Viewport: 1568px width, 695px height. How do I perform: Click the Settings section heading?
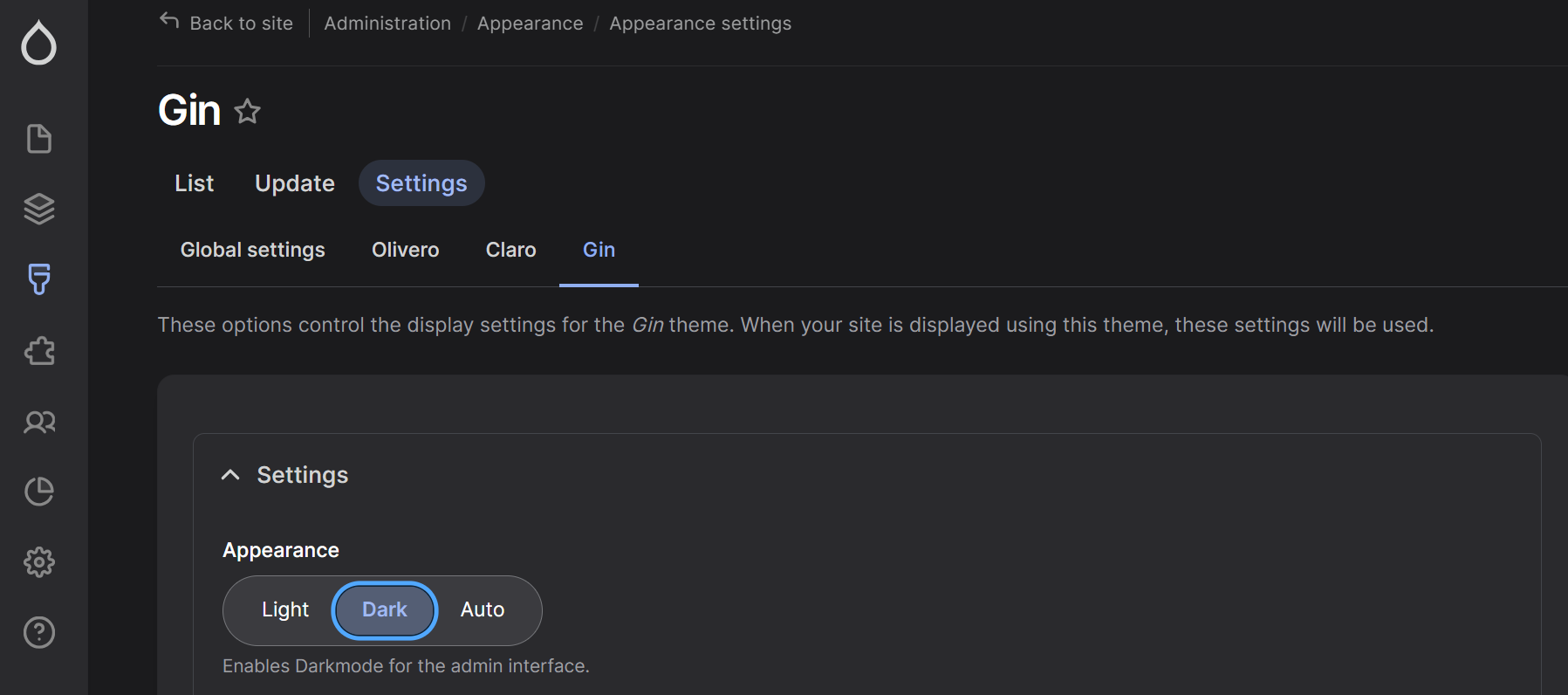303,475
